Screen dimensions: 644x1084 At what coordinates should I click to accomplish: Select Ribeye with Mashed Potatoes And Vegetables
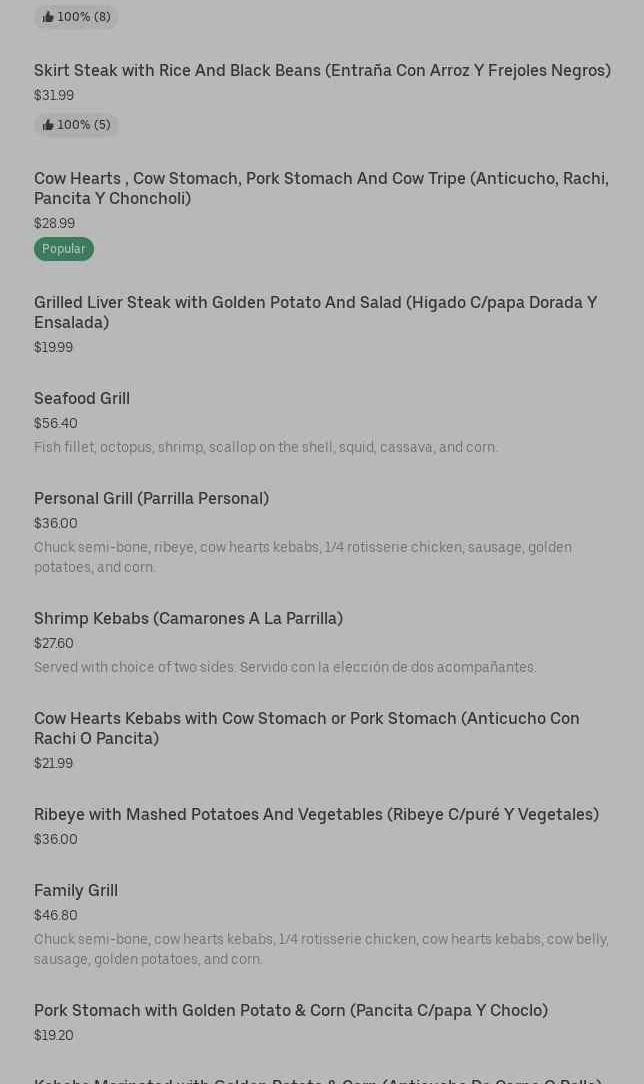tap(316, 814)
